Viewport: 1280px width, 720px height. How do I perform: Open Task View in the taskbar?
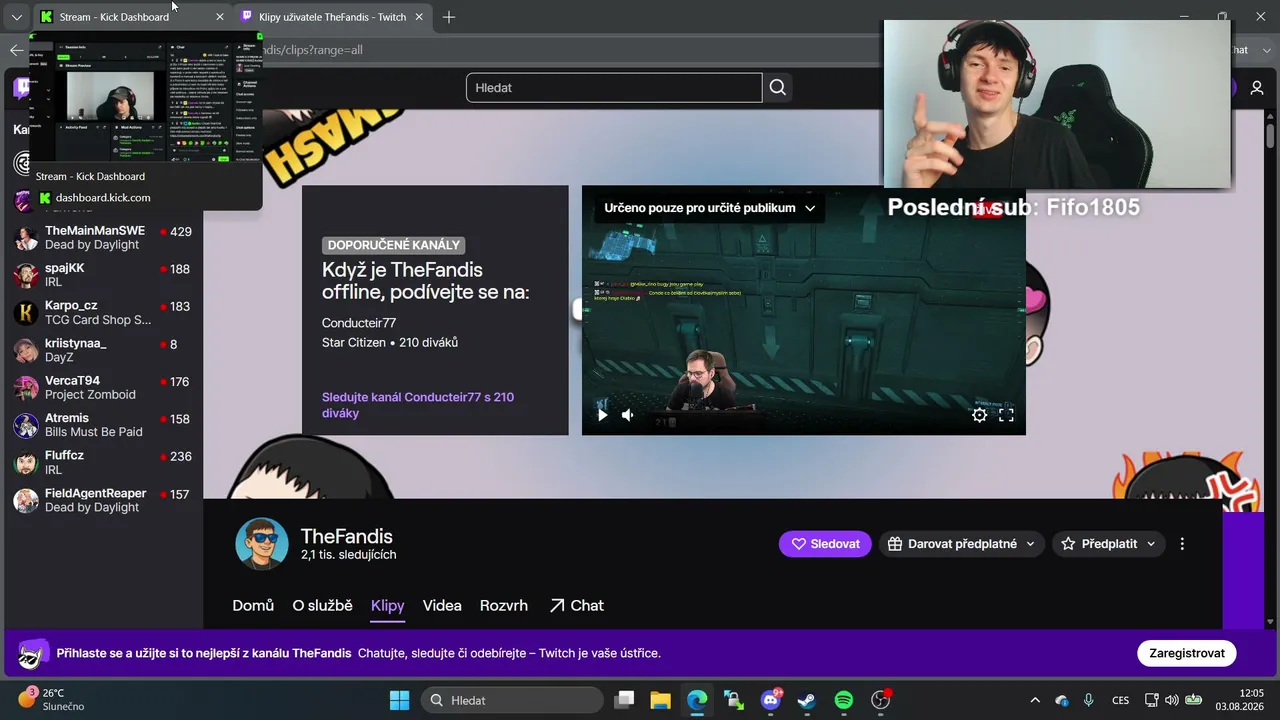[x=624, y=700]
